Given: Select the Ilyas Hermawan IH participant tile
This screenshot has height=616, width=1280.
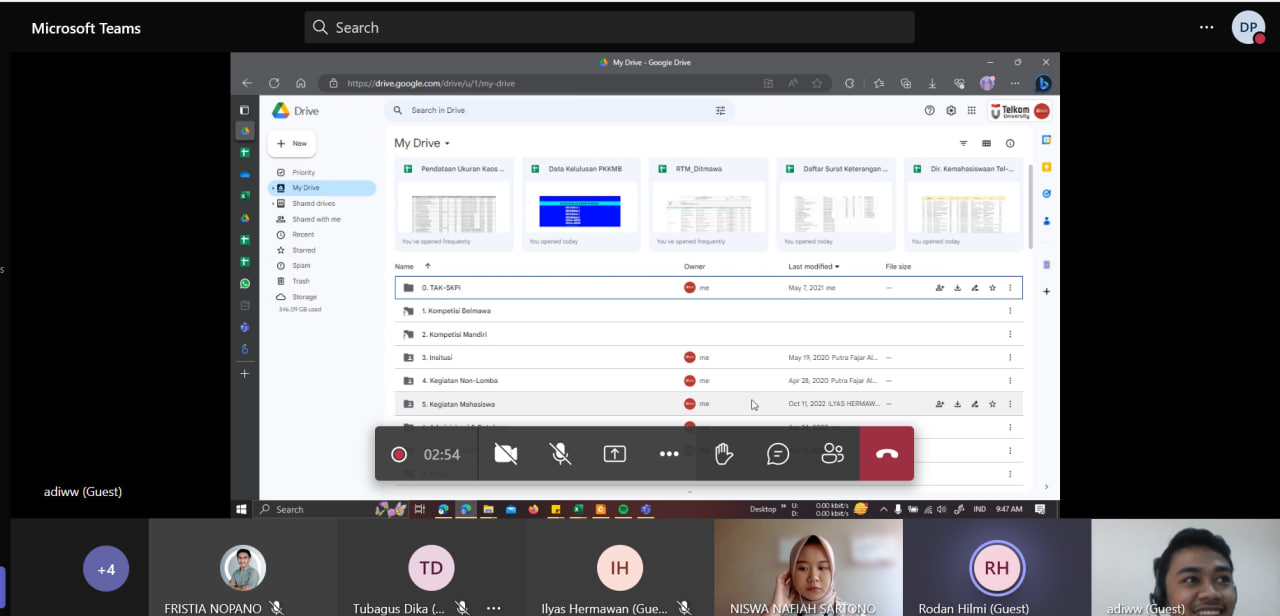Looking at the screenshot, I should pos(620,568).
